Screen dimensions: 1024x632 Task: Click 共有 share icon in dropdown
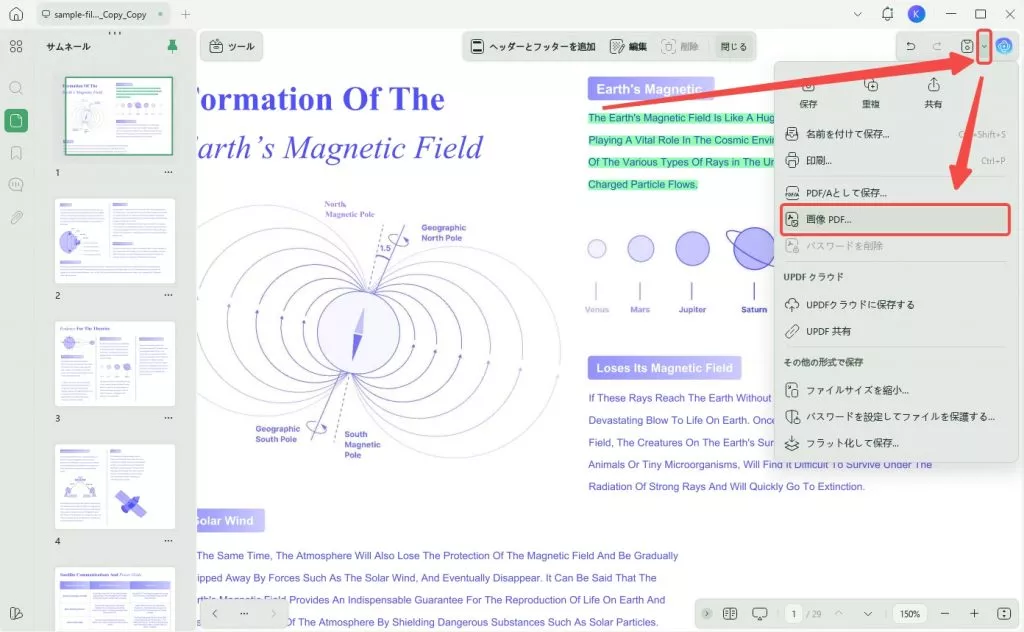(x=933, y=93)
